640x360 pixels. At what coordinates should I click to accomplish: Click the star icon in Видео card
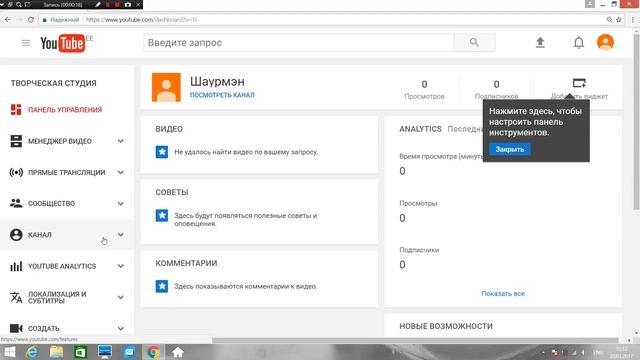(x=162, y=152)
